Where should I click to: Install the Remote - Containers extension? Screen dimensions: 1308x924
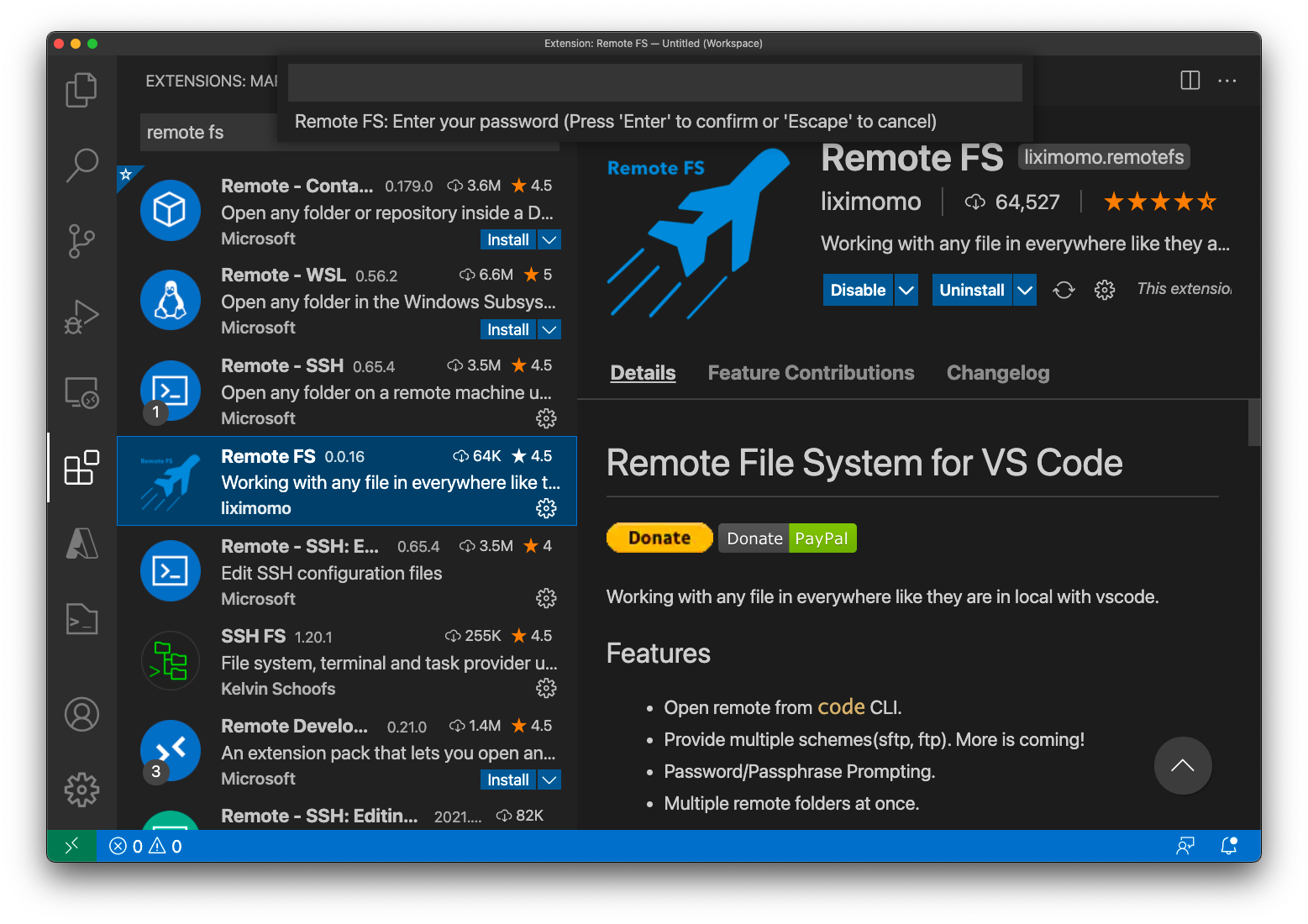pyautogui.click(x=507, y=239)
